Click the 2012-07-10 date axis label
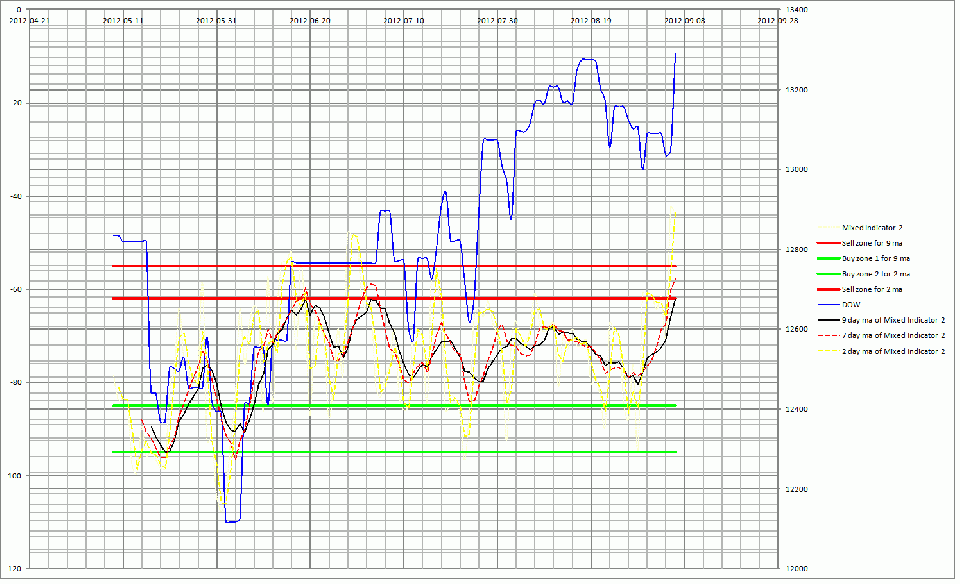 click(x=403, y=20)
